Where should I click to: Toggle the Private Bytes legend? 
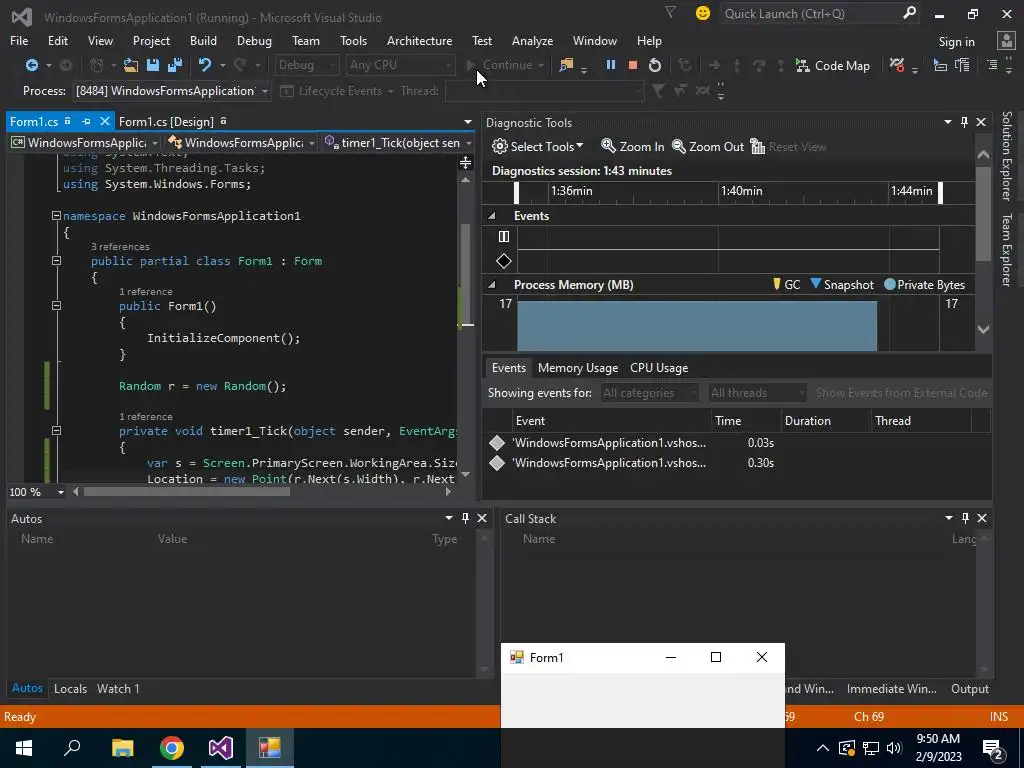point(924,285)
